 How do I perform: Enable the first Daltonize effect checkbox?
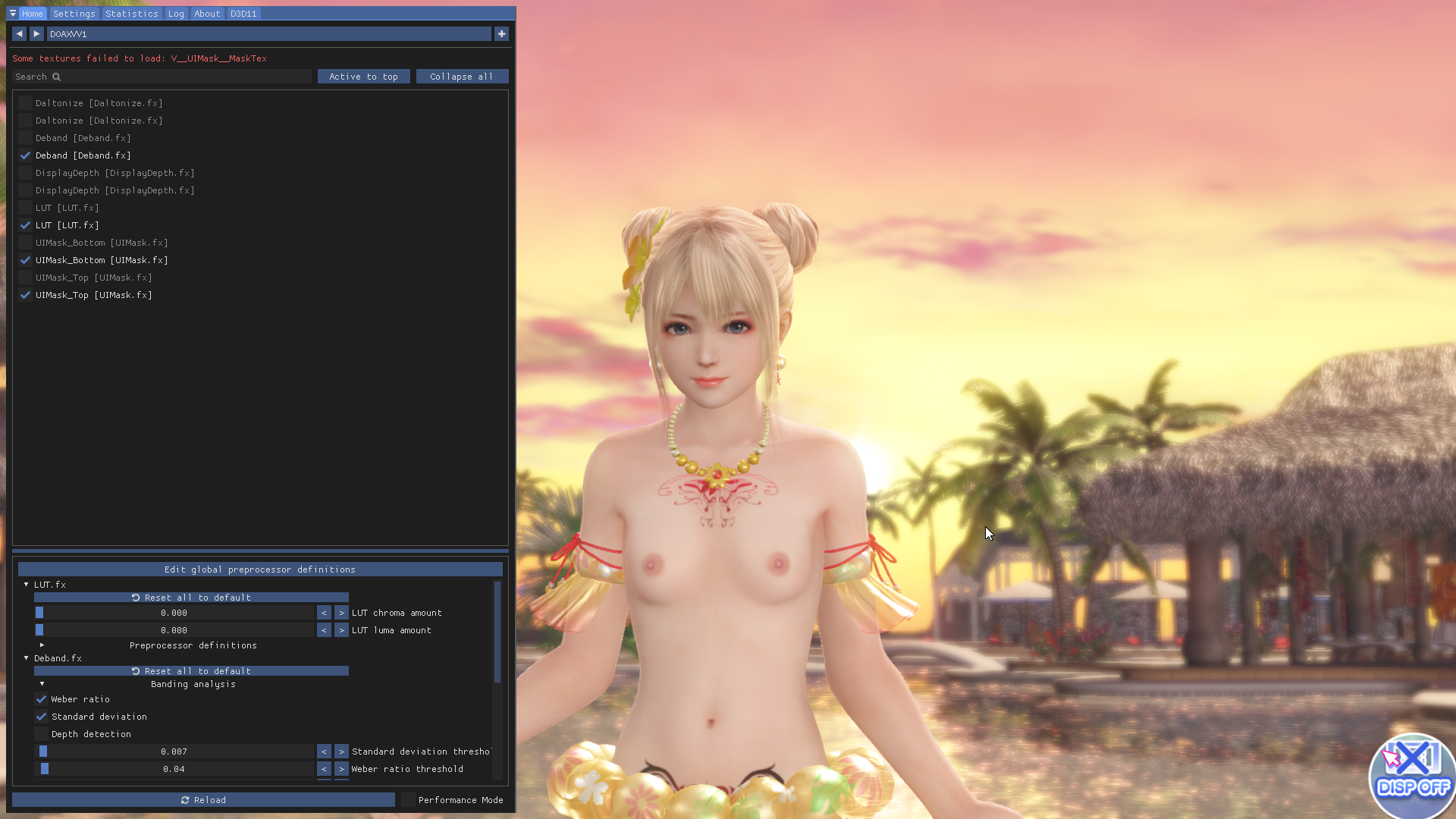click(x=25, y=103)
